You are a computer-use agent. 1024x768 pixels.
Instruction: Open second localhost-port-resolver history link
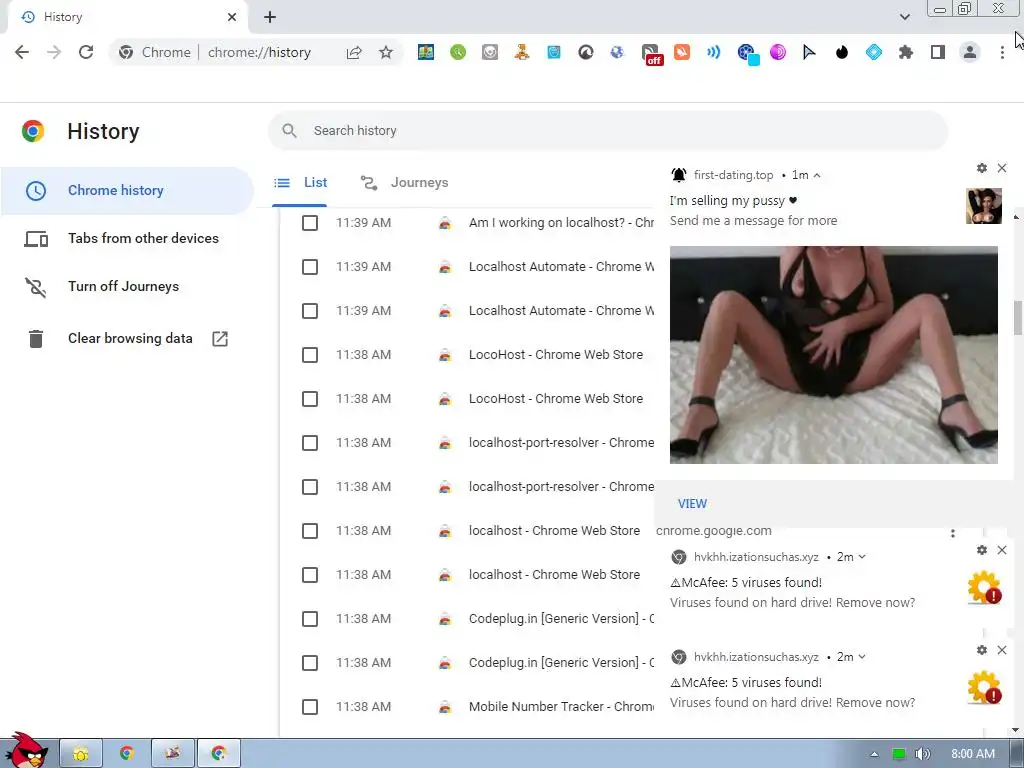[561, 487]
